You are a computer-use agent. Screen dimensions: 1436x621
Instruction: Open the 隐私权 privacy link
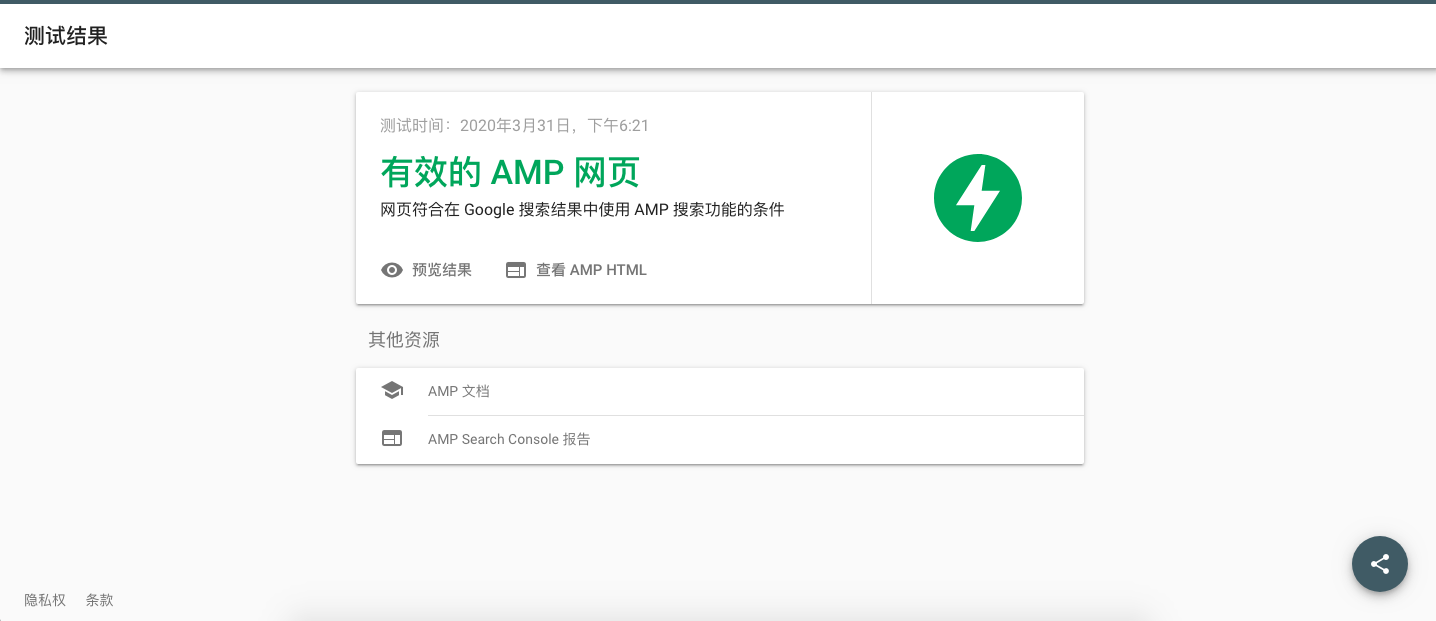(x=45, y=600)
